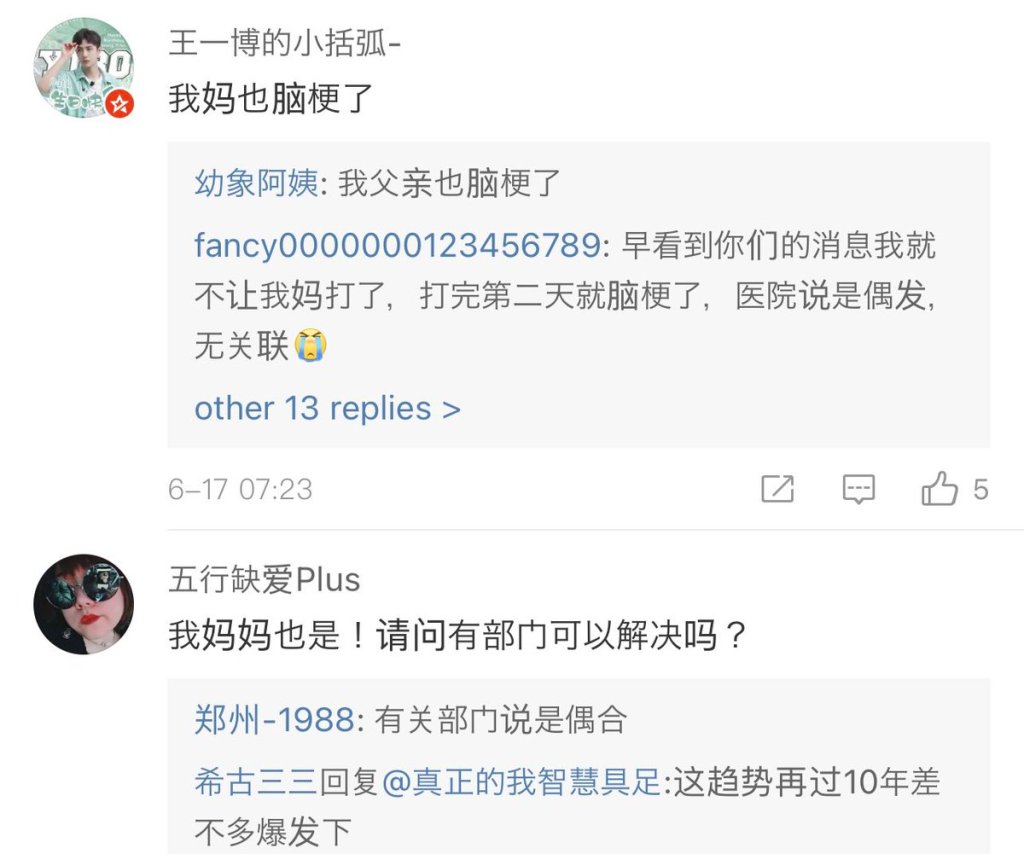
Task: Open 五行缺爱Plus profile avatar
Action: pyautogui.click(x=84, y=604)
